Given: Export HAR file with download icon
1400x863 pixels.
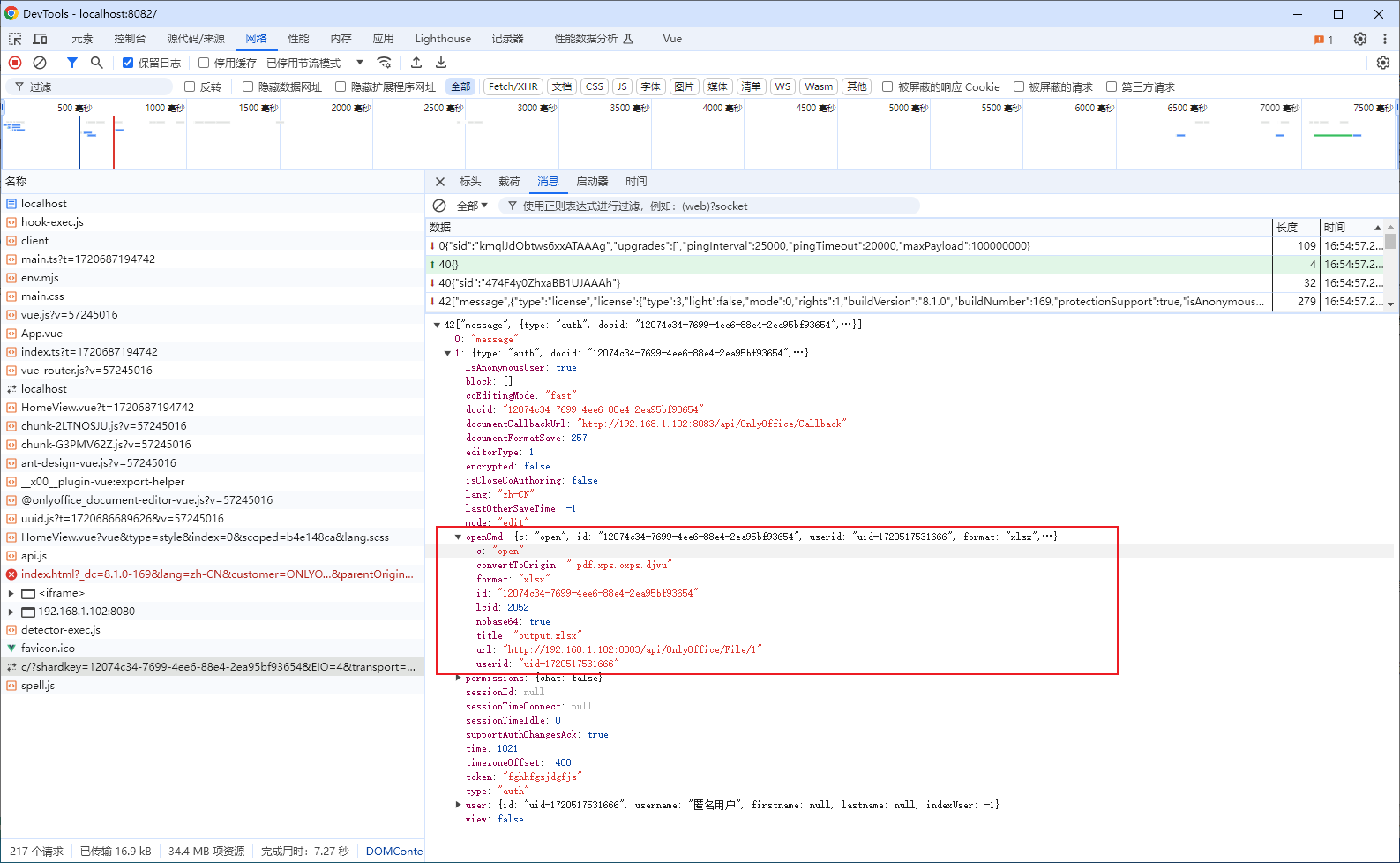Looking at the screenshot, I should tap(441, 63).
